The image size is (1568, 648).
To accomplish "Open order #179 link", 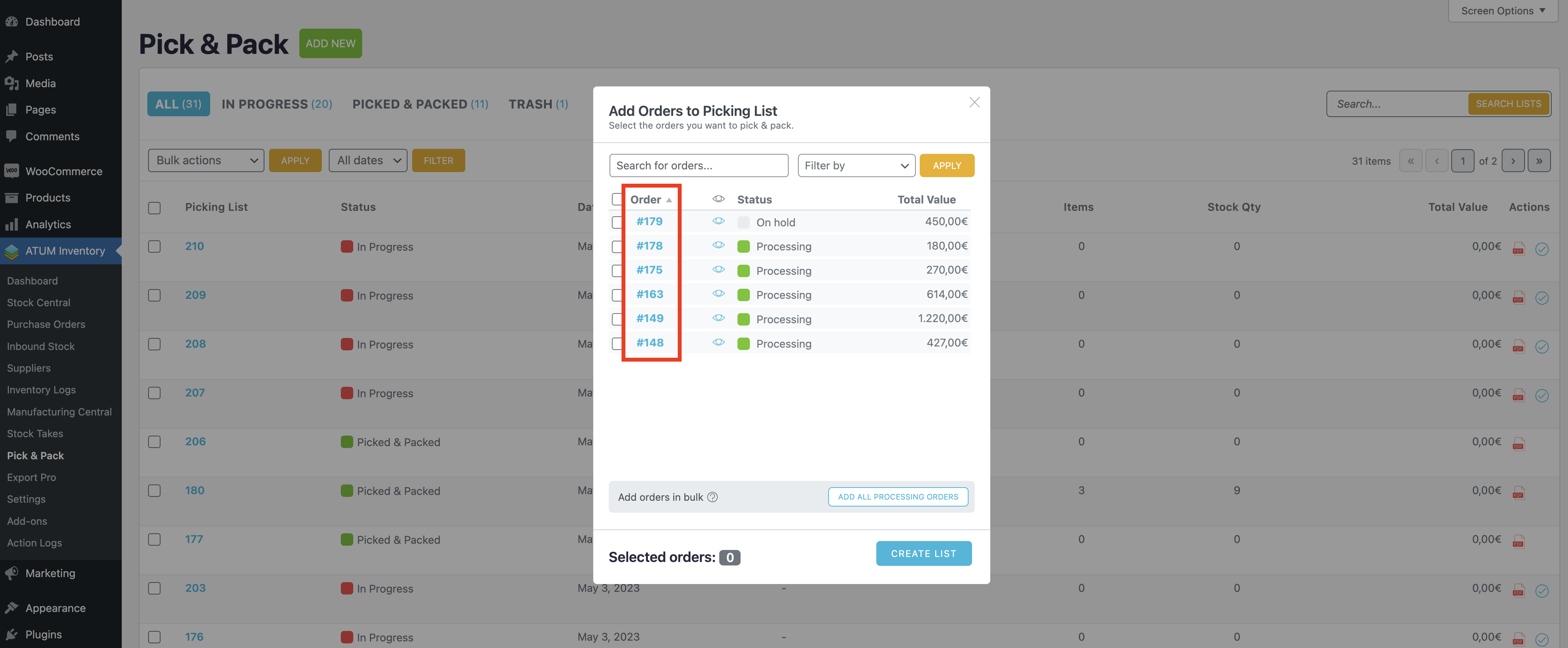I will [649, 221].
